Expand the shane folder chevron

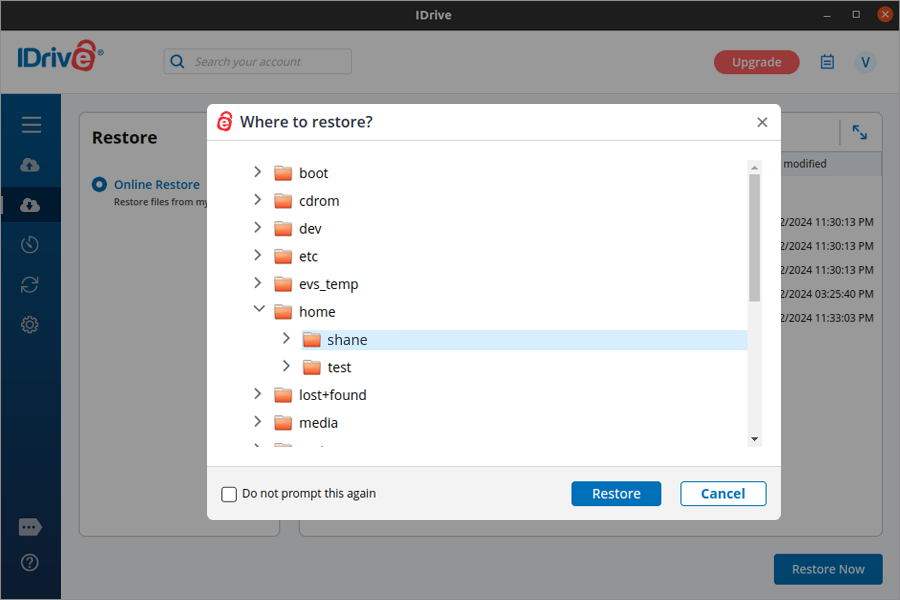click(x=285, y=339)
